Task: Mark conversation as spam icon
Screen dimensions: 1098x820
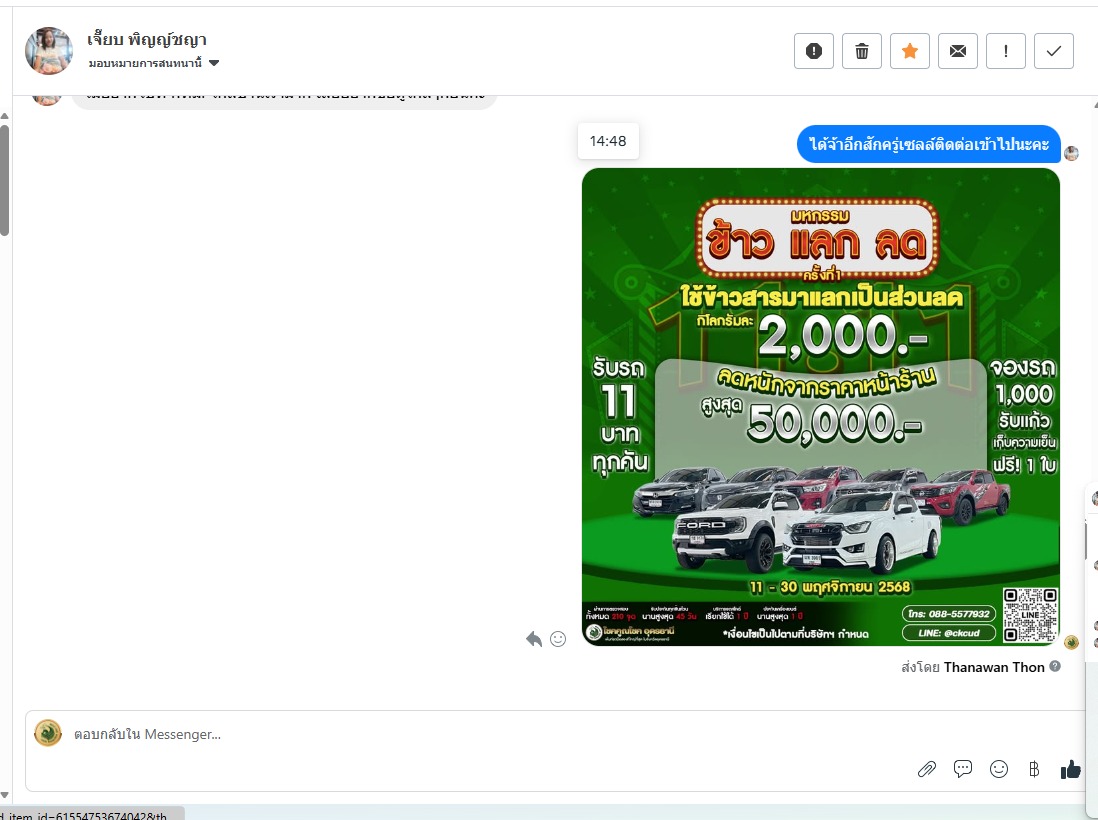Action: click(x=814, y=51)
